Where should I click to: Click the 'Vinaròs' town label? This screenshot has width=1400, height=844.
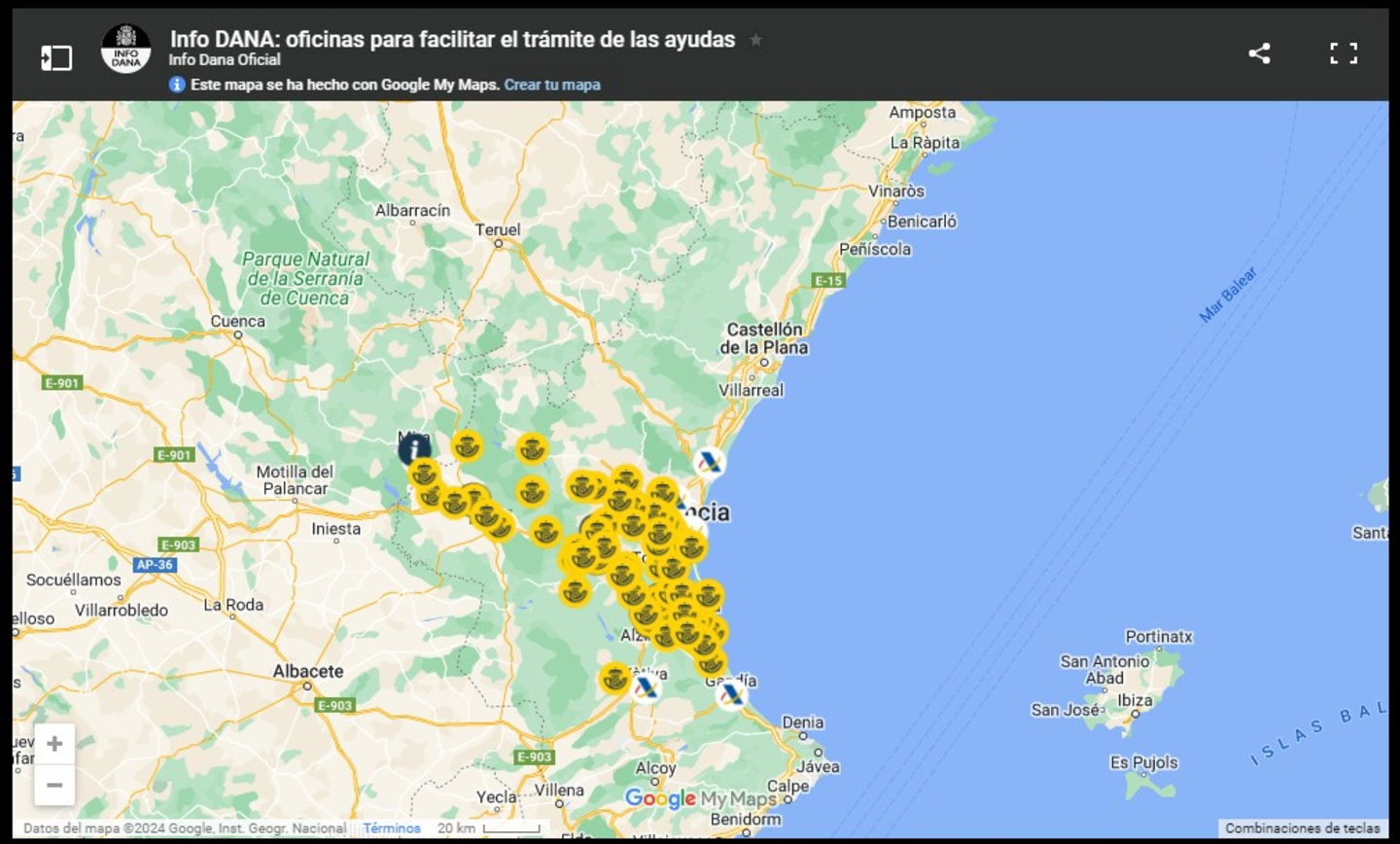click(x=896, y=191)
